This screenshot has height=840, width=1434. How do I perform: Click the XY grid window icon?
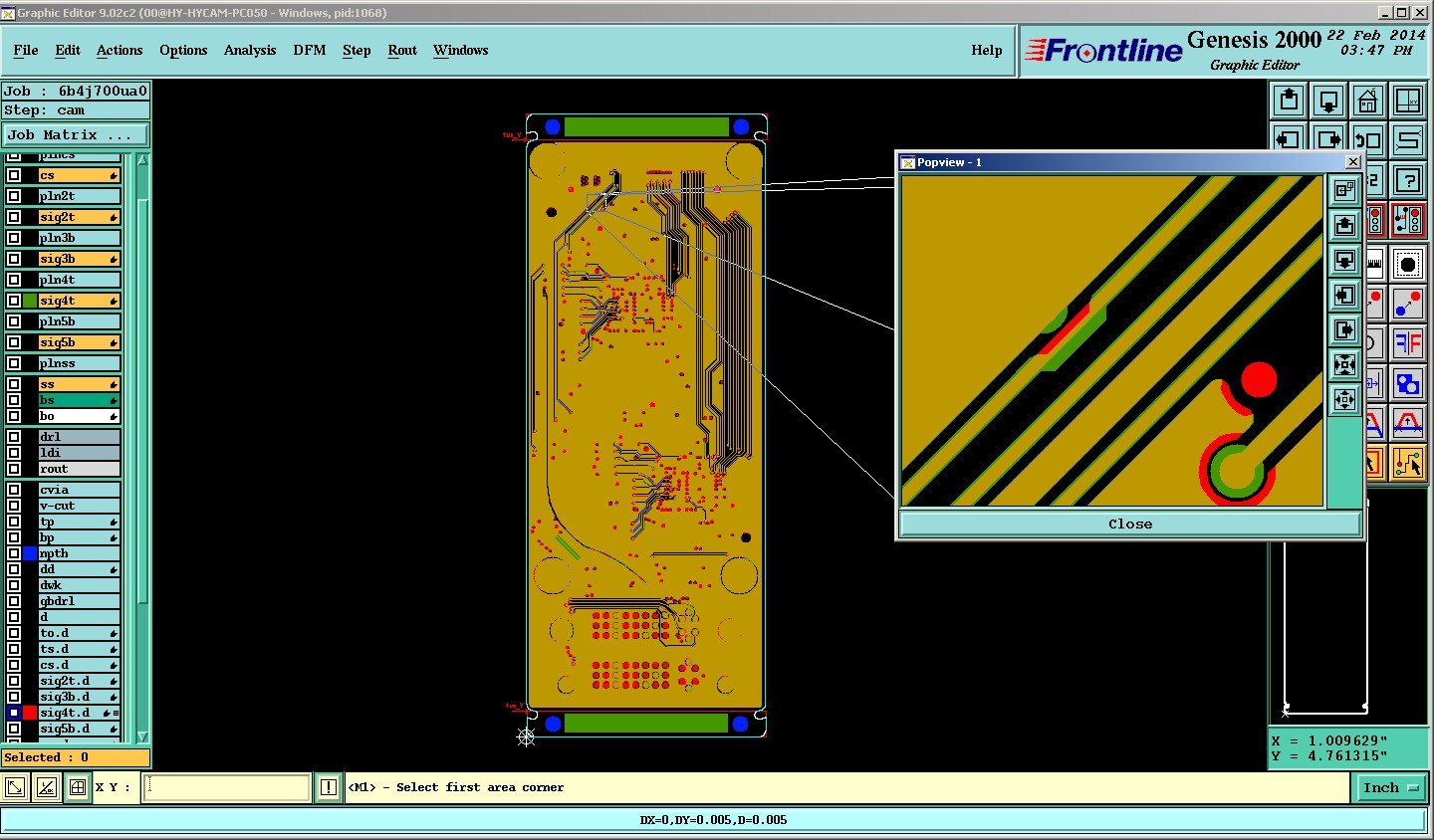point(1408,101)
